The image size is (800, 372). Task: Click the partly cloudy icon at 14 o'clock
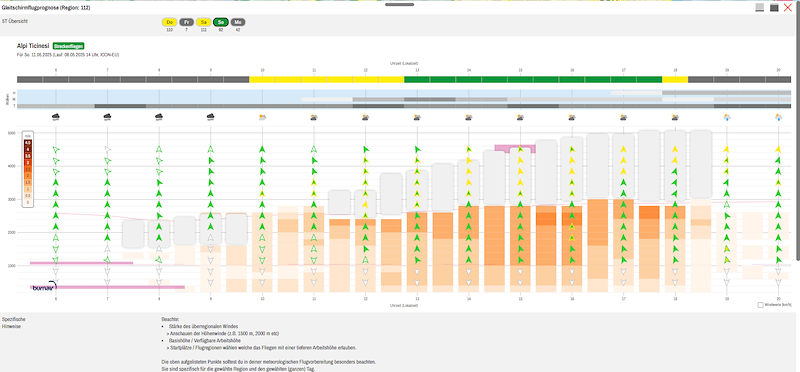pos(468,117)
